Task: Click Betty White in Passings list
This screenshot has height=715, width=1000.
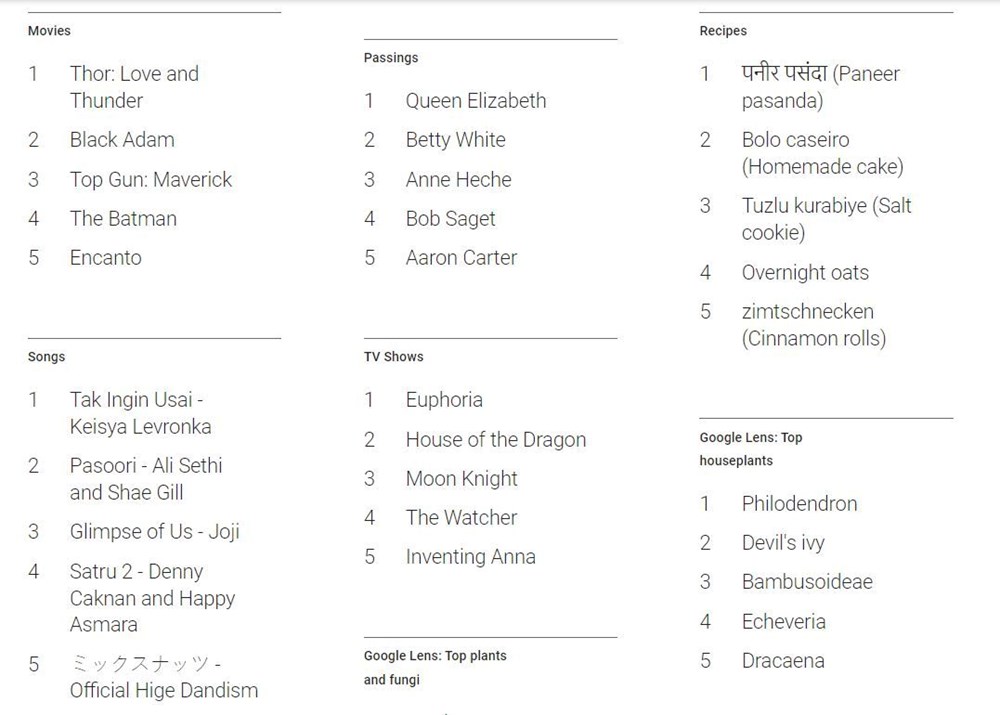Action: pyautogui.click(x=455, y=140)
